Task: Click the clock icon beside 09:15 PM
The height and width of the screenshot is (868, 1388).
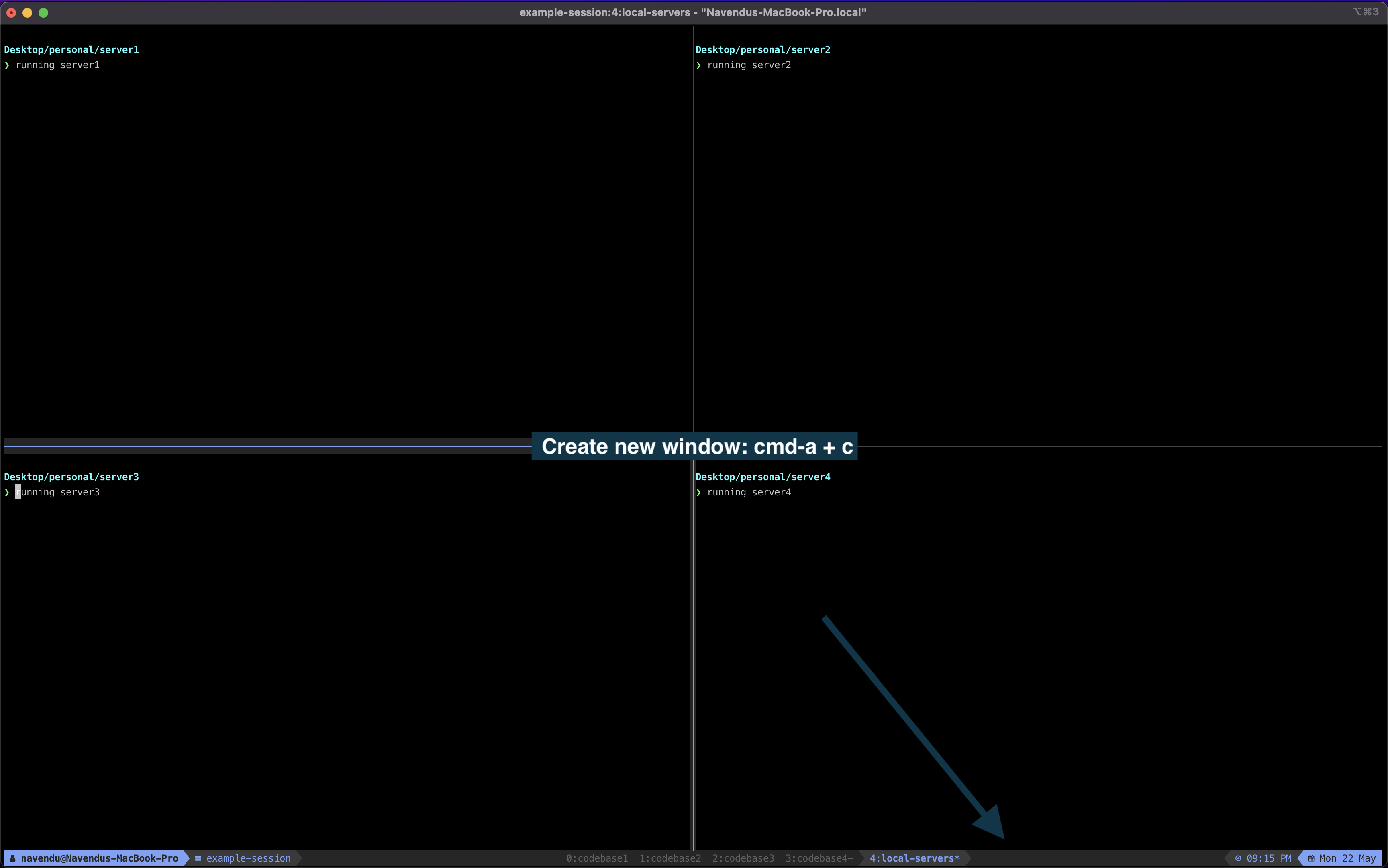Action: coord(1238,858)
